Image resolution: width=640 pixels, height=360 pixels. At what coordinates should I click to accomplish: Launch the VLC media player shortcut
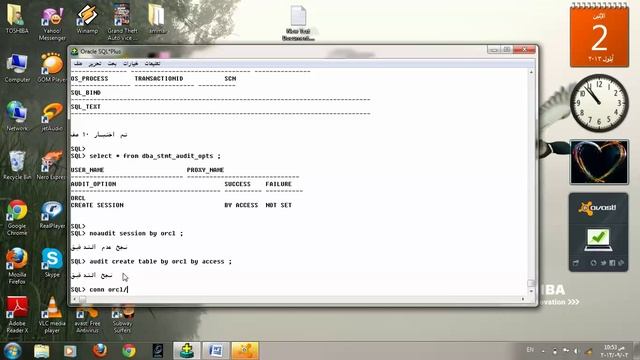[52, 315]
